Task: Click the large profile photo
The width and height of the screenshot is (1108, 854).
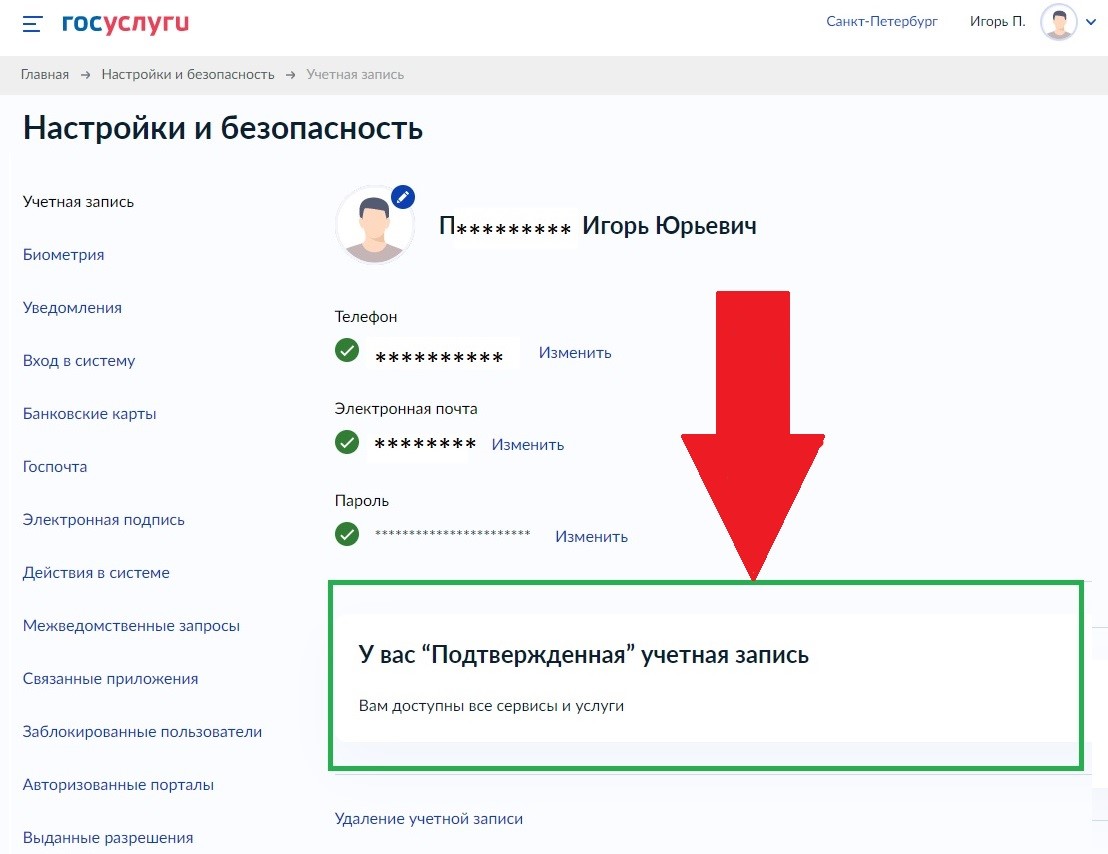Action: point(374,226)
